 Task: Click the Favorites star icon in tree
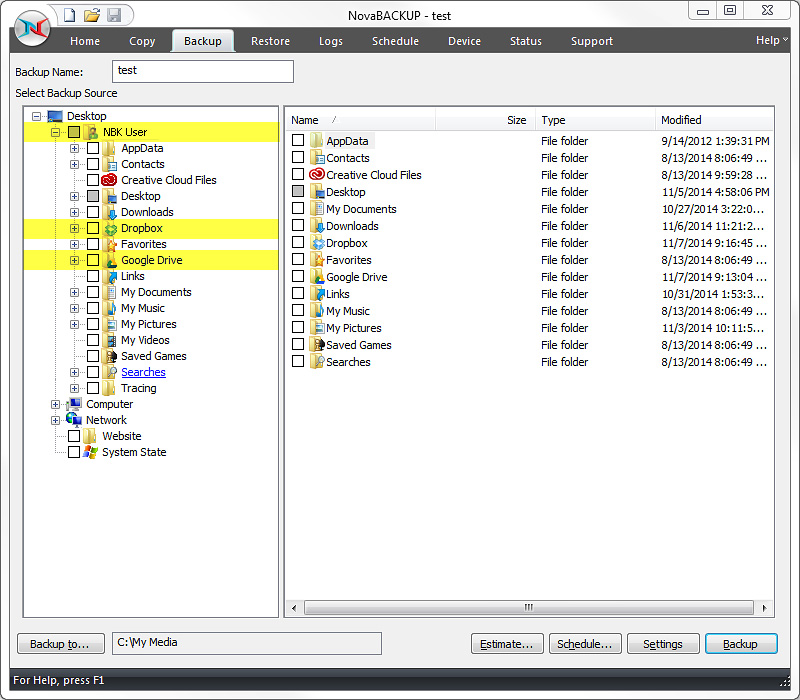click(110, 244)
